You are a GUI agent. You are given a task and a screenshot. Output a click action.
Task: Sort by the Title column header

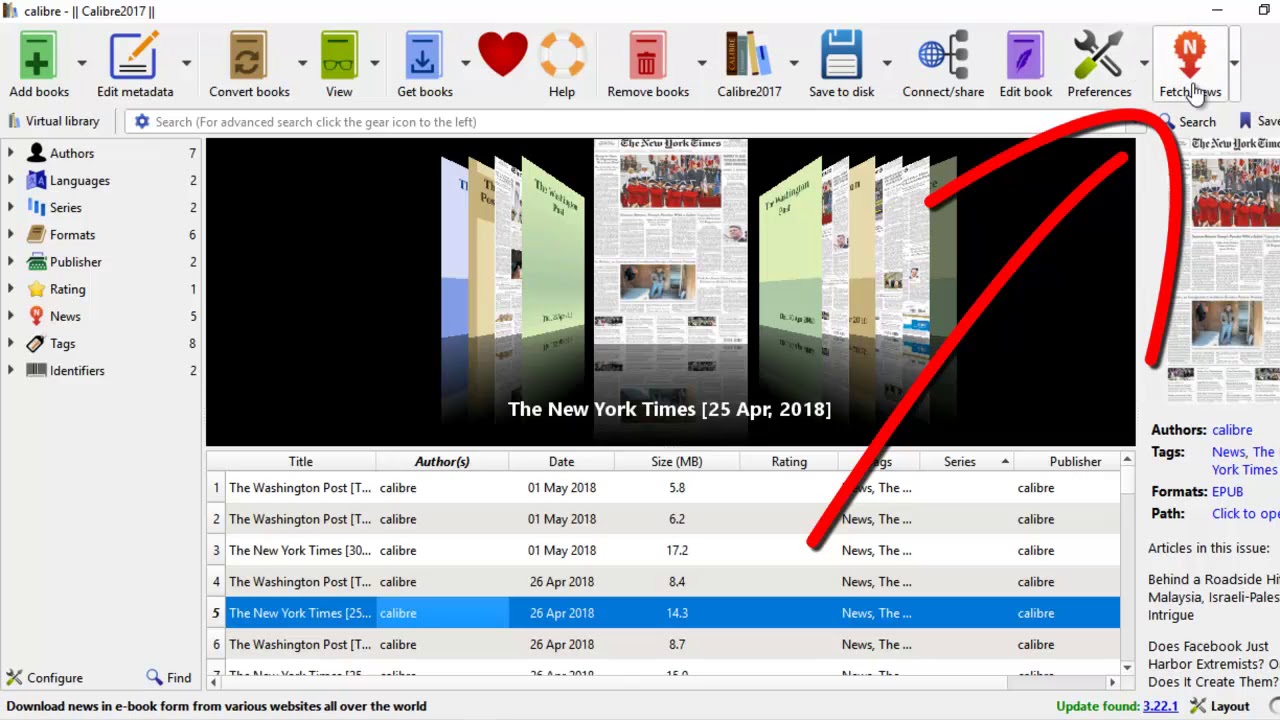(x=300, y=461)
